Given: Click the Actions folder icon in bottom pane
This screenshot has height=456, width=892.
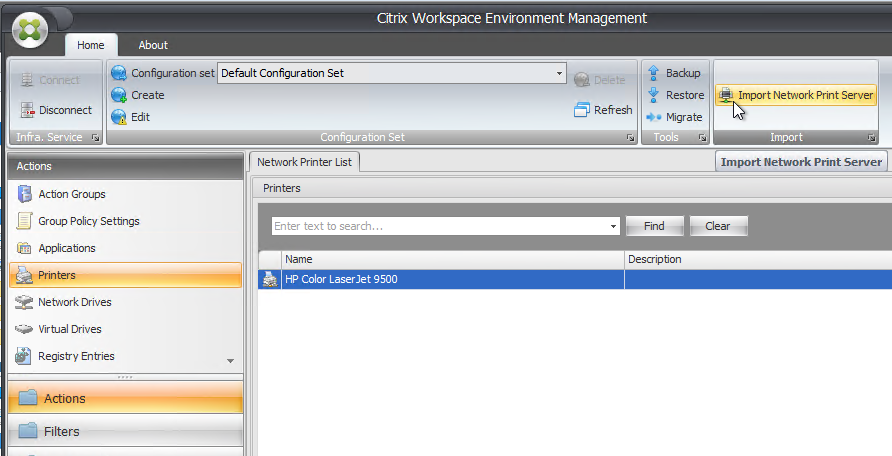Looking at the screenshot, I should [28, 397].
